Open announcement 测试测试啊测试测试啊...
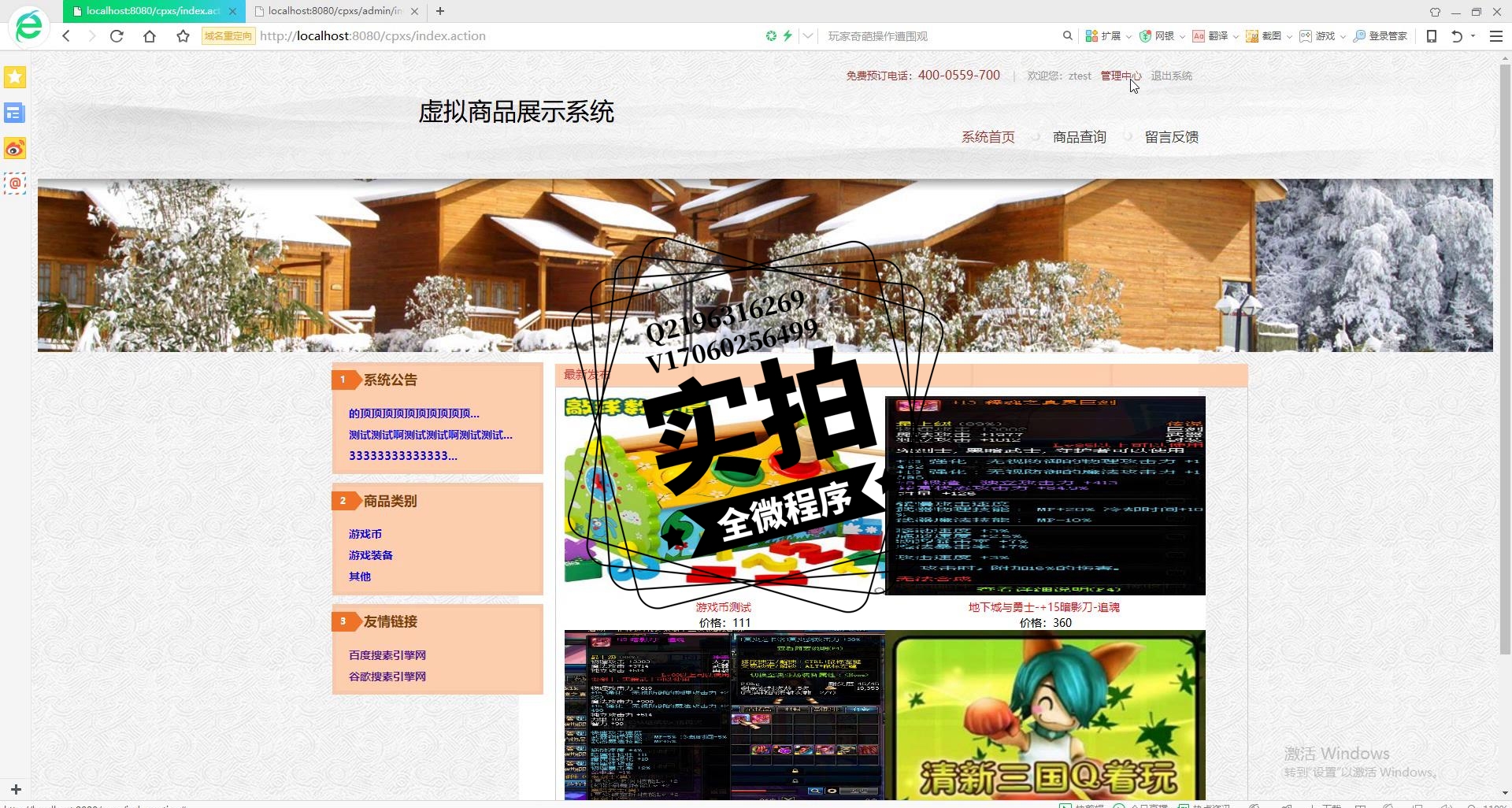This screenshot has width=1512, height=808. [x=430, y=435]
